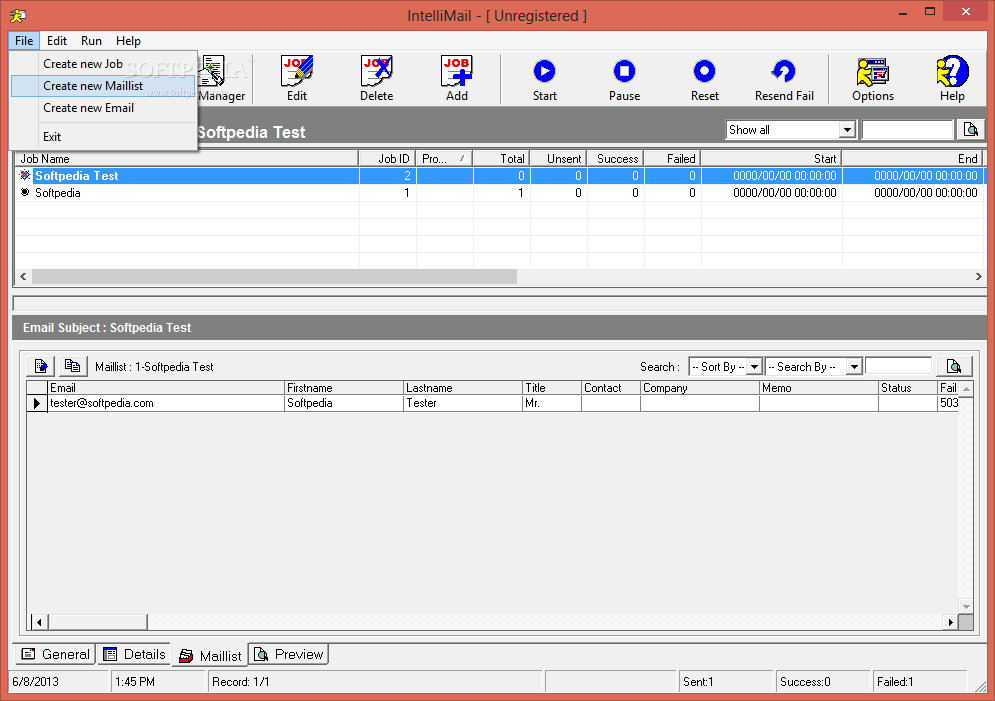Image resolution: width=995 pixels, height=701 pixels.
Task: Click the Failed column header
Action: [x=673, y=159]
